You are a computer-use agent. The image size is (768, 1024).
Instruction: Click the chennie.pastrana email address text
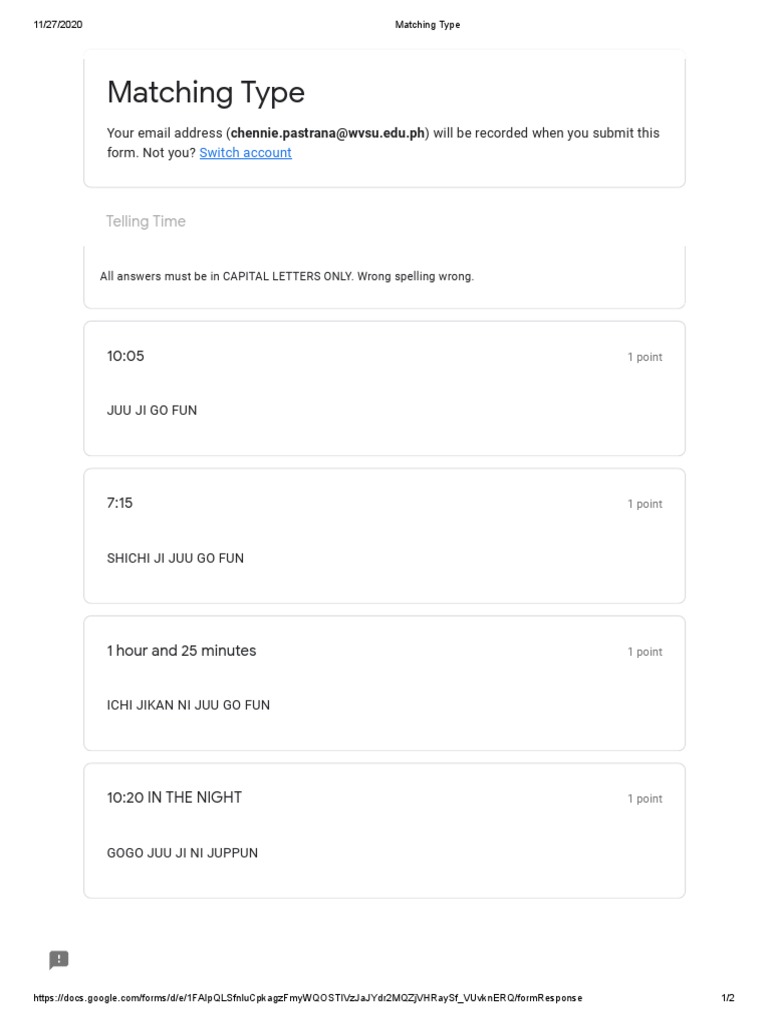coord(328,133)
